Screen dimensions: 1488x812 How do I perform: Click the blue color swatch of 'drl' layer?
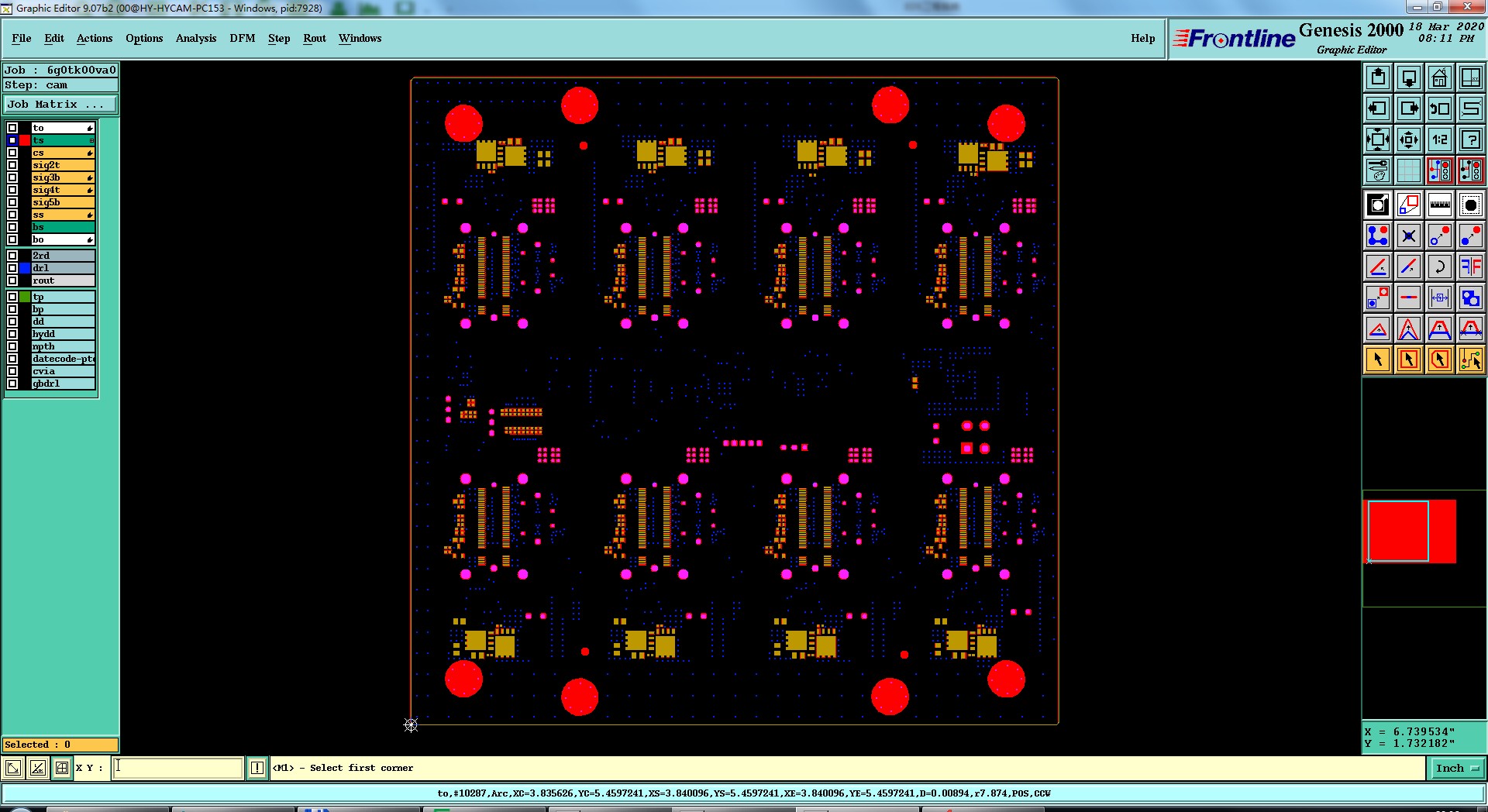[x=25, y=268]
